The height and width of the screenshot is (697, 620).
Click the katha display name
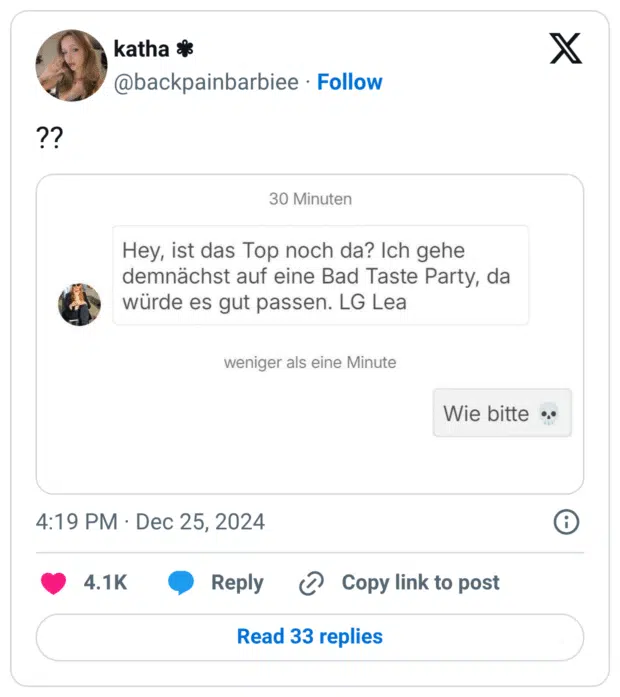click(141, 48)
